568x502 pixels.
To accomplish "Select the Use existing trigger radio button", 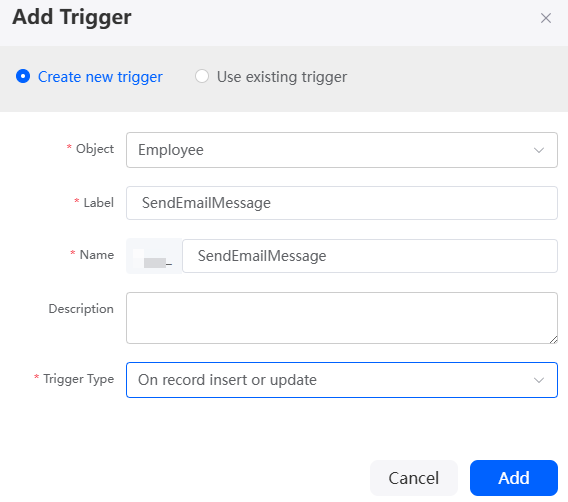I will point(202,76).
